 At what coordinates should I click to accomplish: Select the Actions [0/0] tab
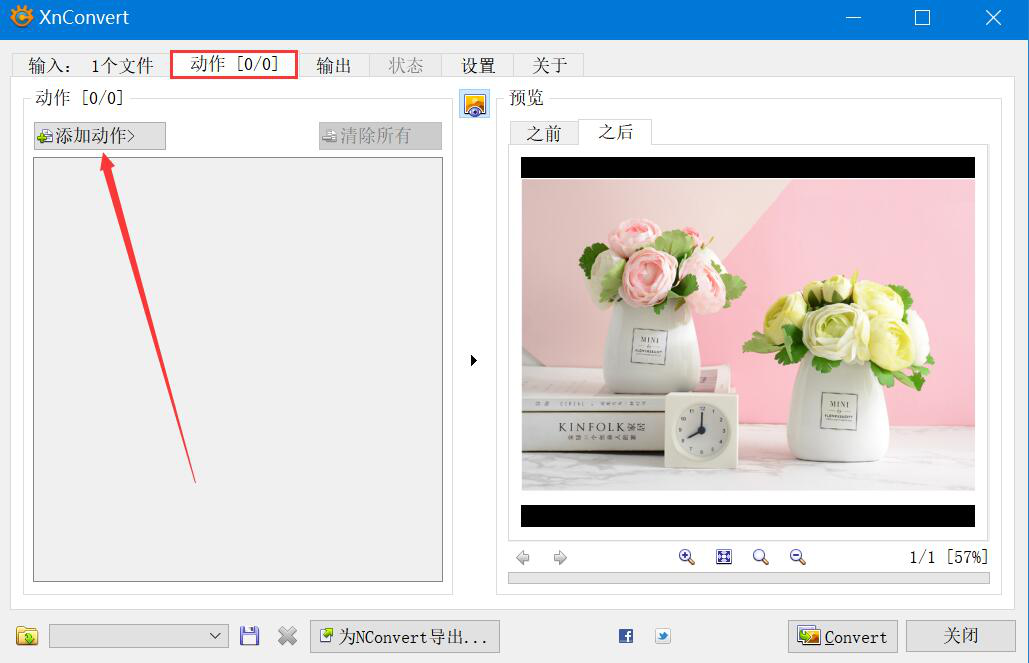coord(234,64)
